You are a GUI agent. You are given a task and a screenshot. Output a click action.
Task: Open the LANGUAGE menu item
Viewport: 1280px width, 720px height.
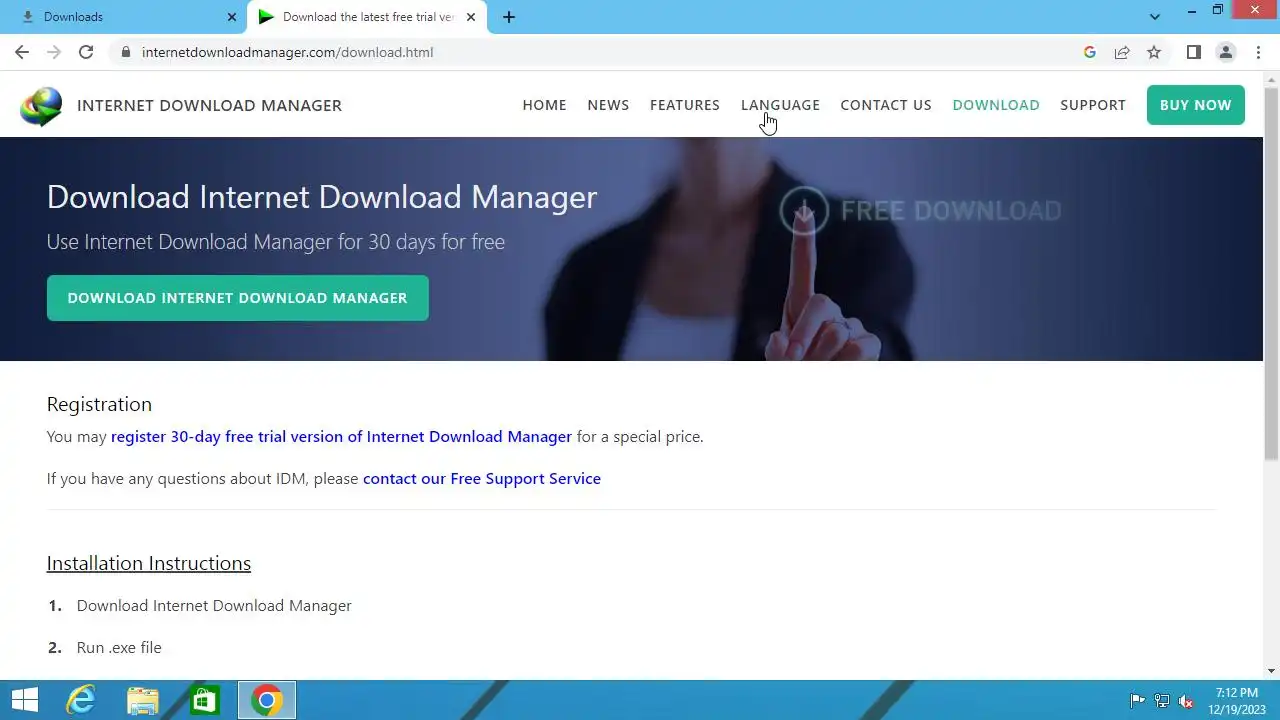tap(780, 105)
